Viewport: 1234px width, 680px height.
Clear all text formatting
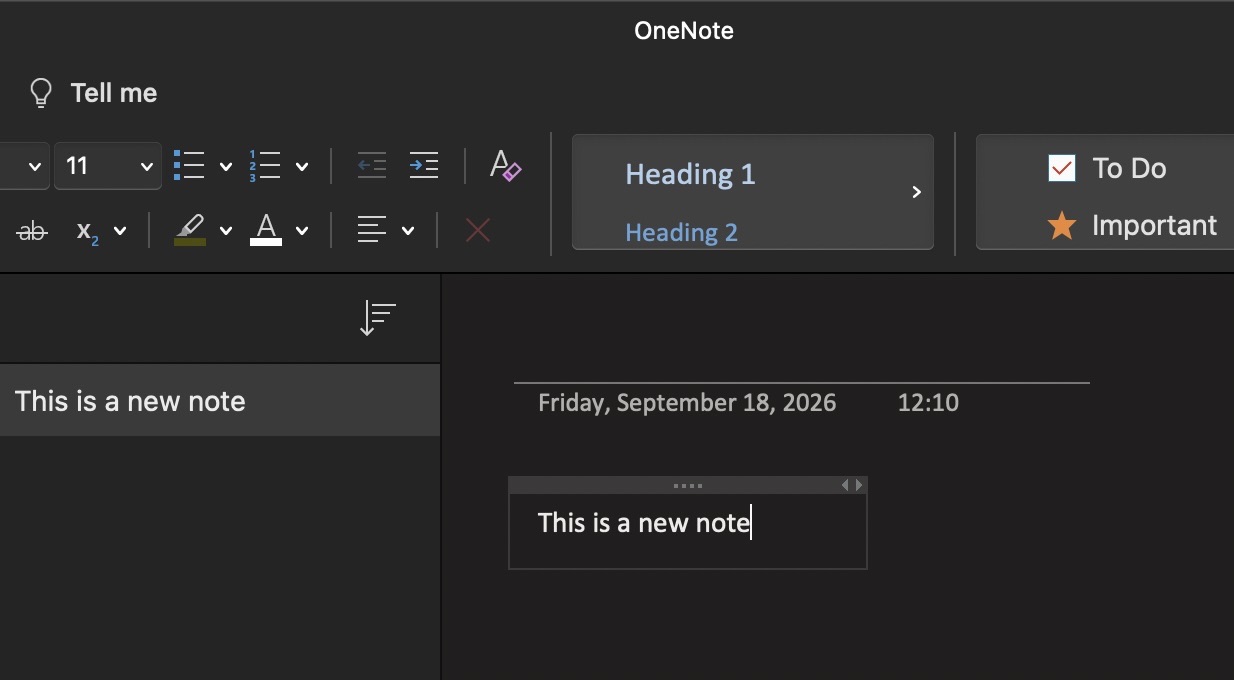click(x=505, y=165)
